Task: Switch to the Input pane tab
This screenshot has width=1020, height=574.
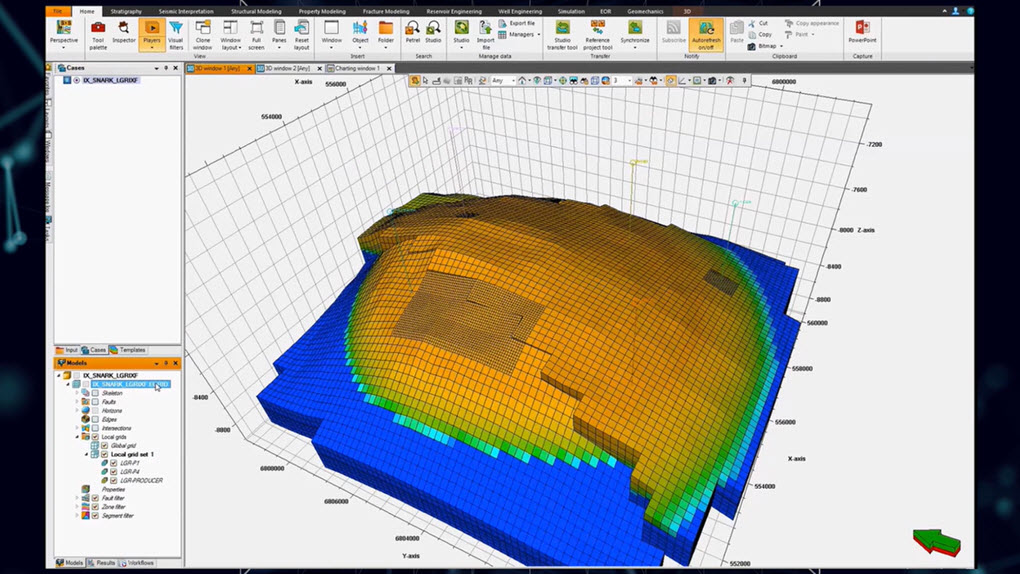Action: tap(67, 350)
